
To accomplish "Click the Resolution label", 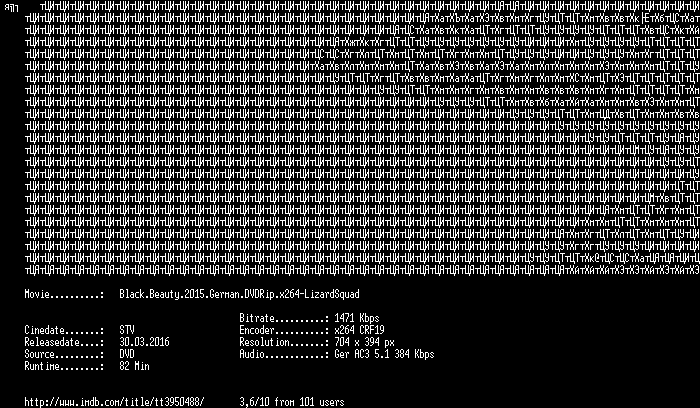I will (284, 342).
